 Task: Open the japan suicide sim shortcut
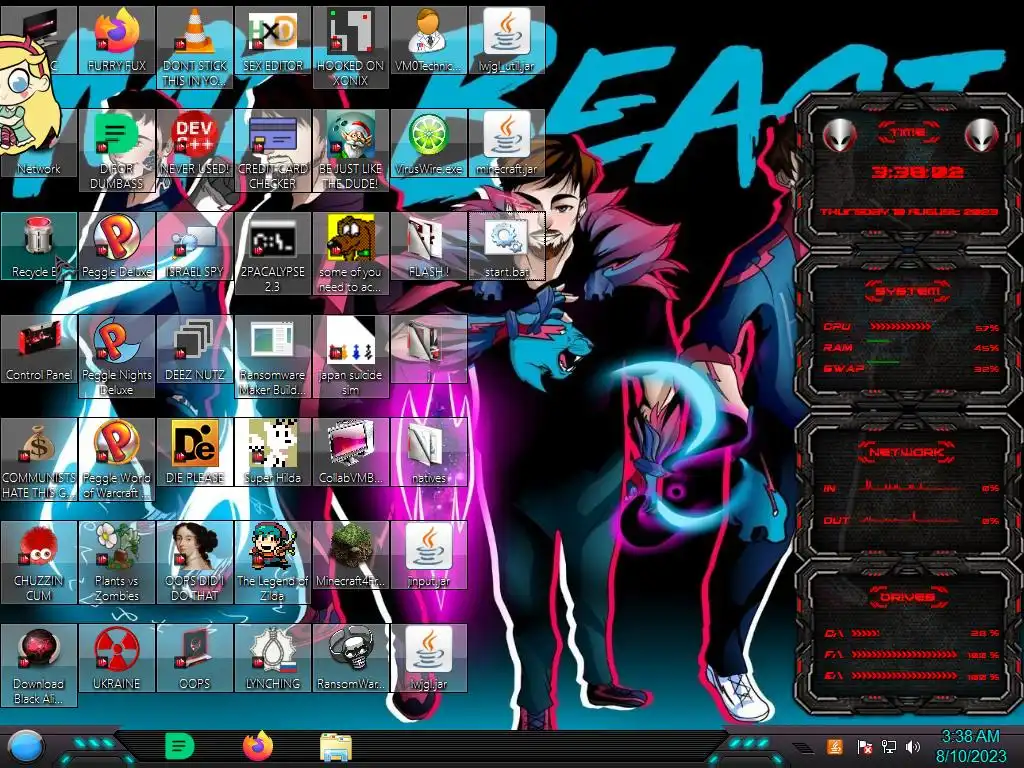[x=351, y=357]
